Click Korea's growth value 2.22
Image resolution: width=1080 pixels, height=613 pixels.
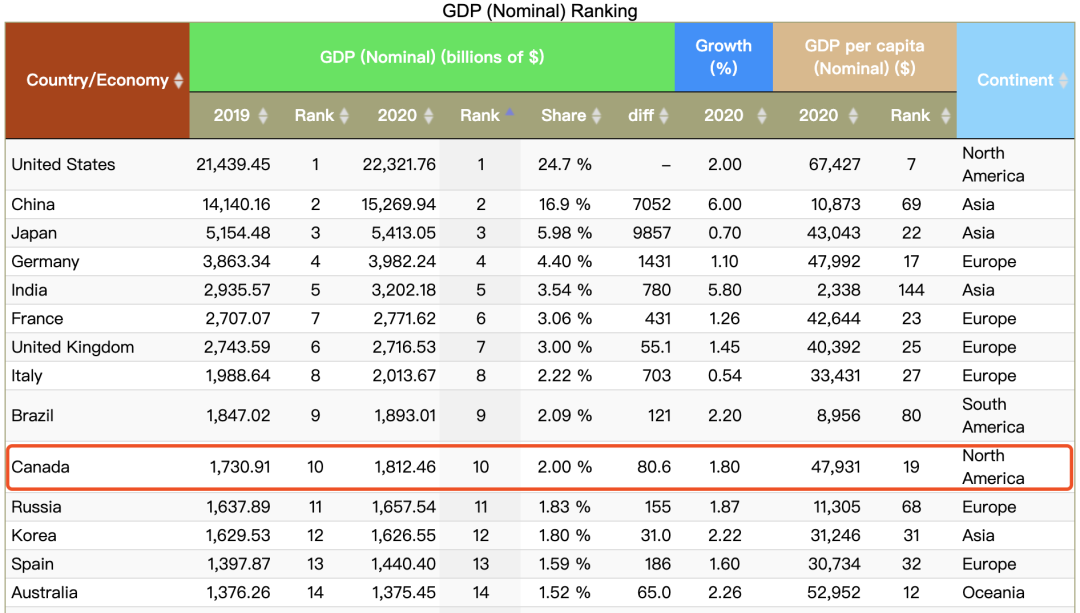(x=725, y=536)
